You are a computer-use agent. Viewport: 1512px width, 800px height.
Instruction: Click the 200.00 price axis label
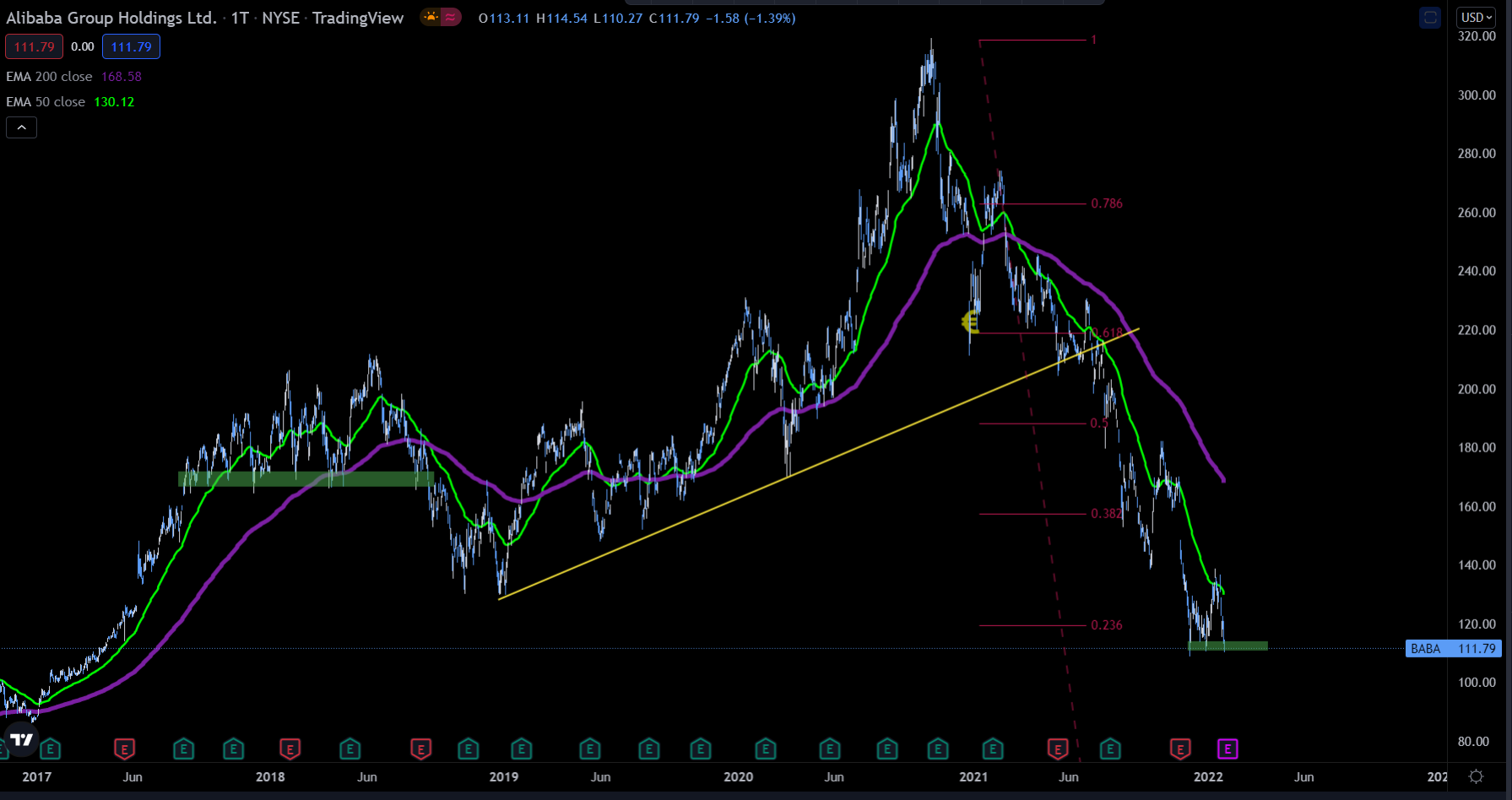pos(1477,389)
